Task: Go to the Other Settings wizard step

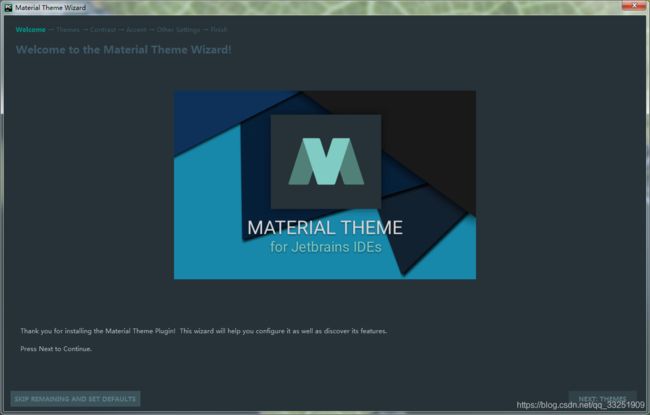Action: click(x=178, y=29)
